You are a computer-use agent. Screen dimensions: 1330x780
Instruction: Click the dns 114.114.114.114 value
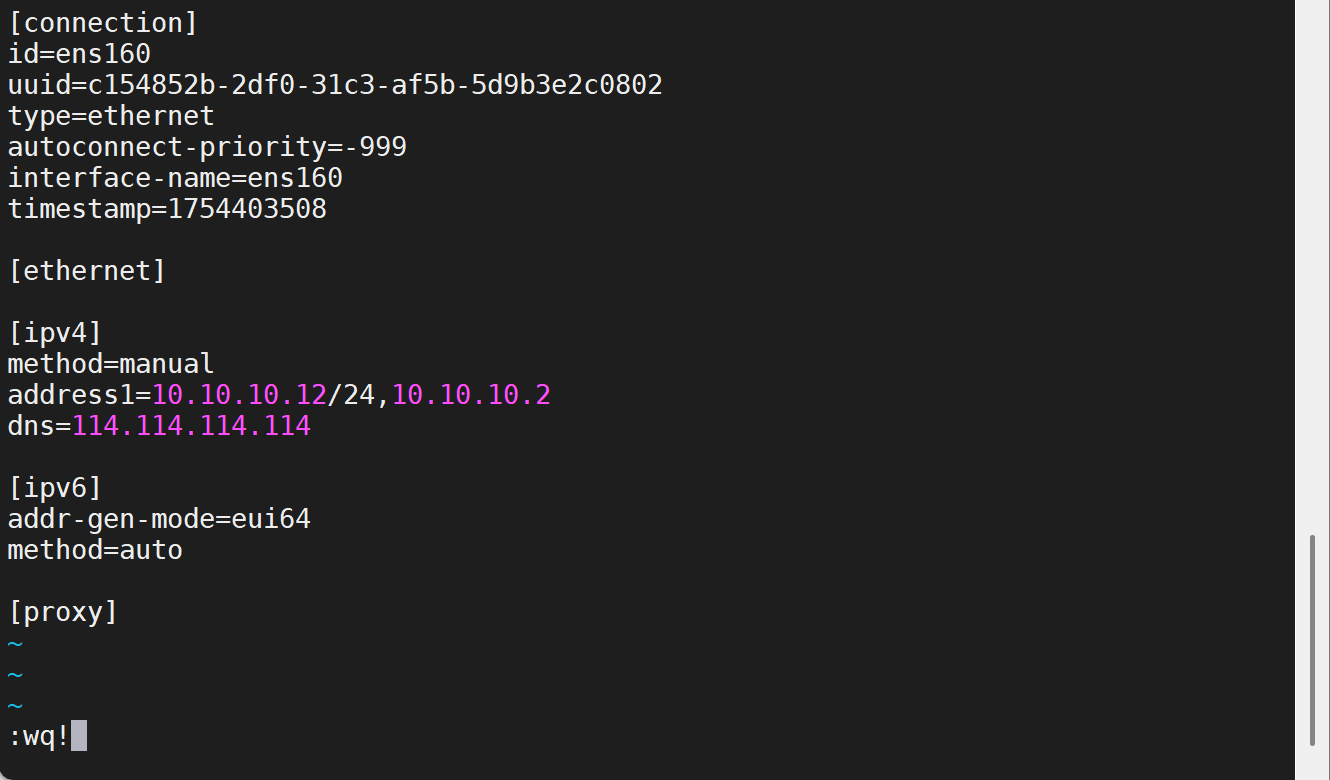coord(191,426)
